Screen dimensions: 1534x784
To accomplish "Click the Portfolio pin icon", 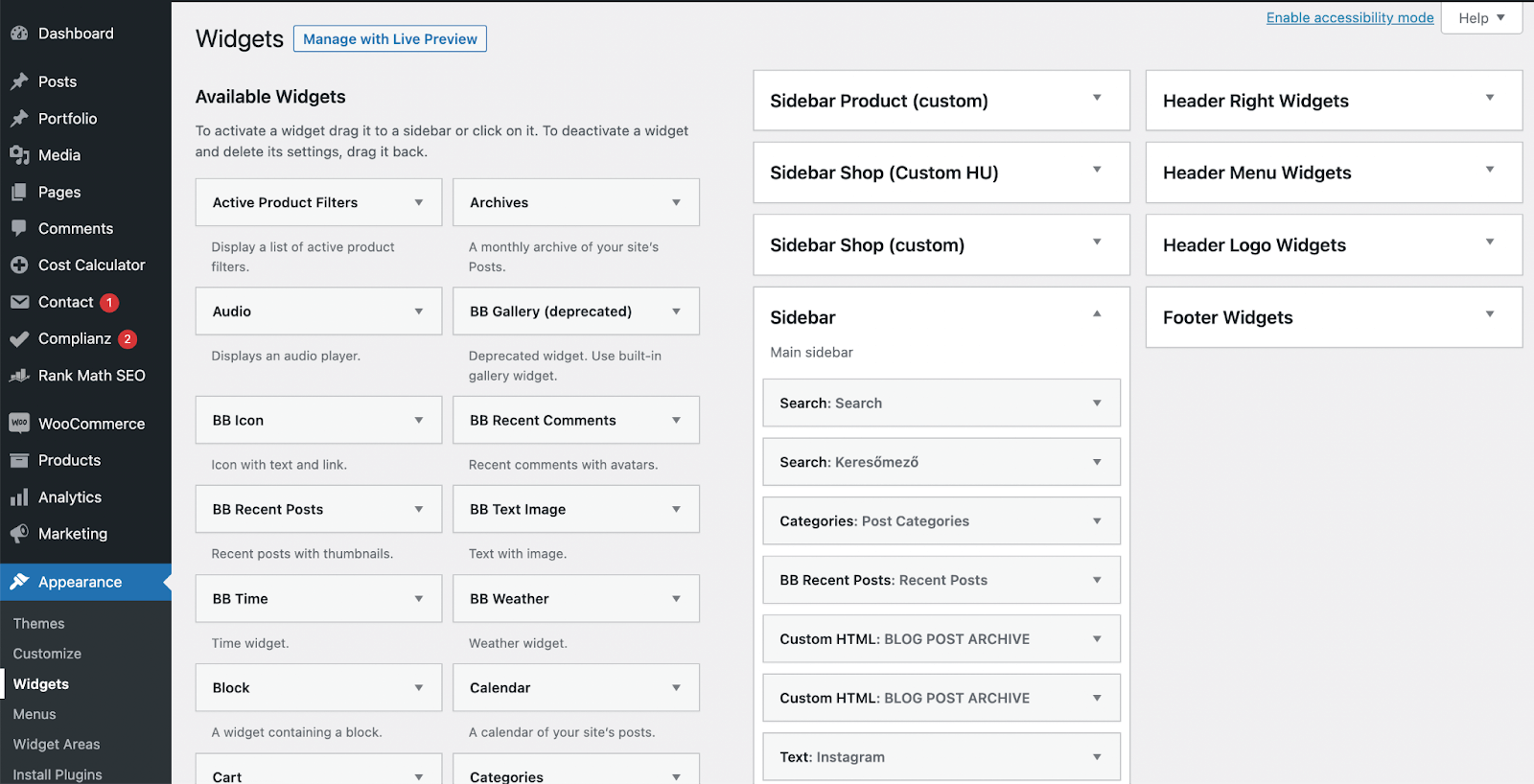I will click(19, 119).
